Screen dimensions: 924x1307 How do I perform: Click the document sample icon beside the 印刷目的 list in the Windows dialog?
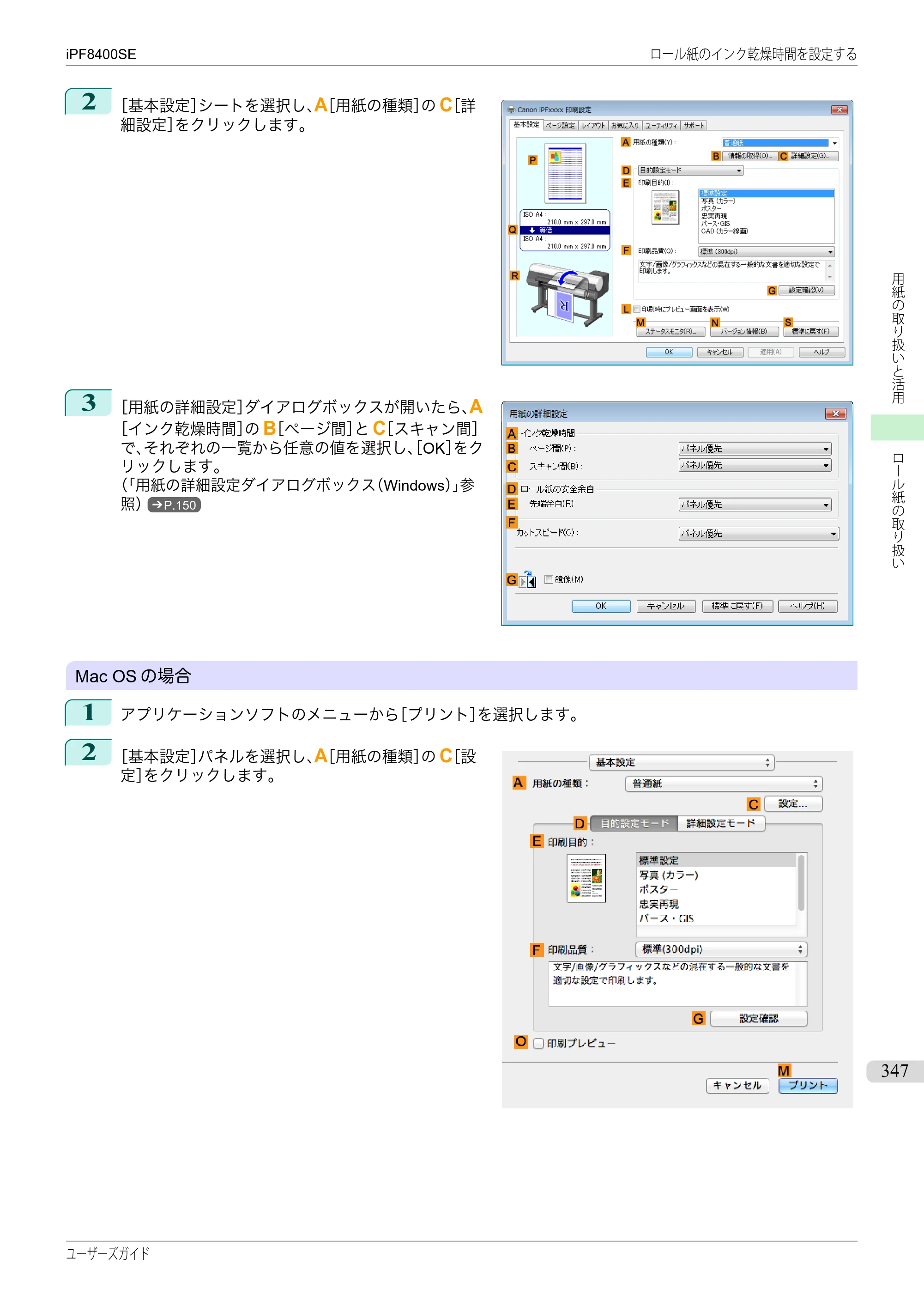[x=665, y=208]
